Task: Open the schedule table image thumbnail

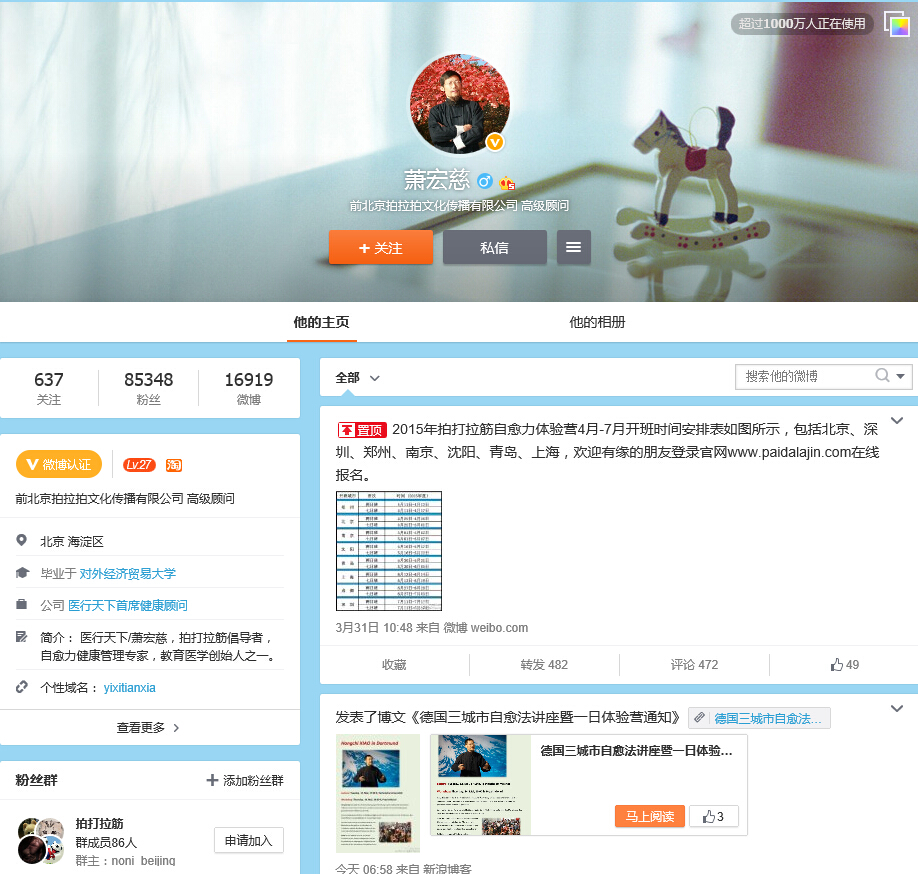Action: (x=388, y=550)
